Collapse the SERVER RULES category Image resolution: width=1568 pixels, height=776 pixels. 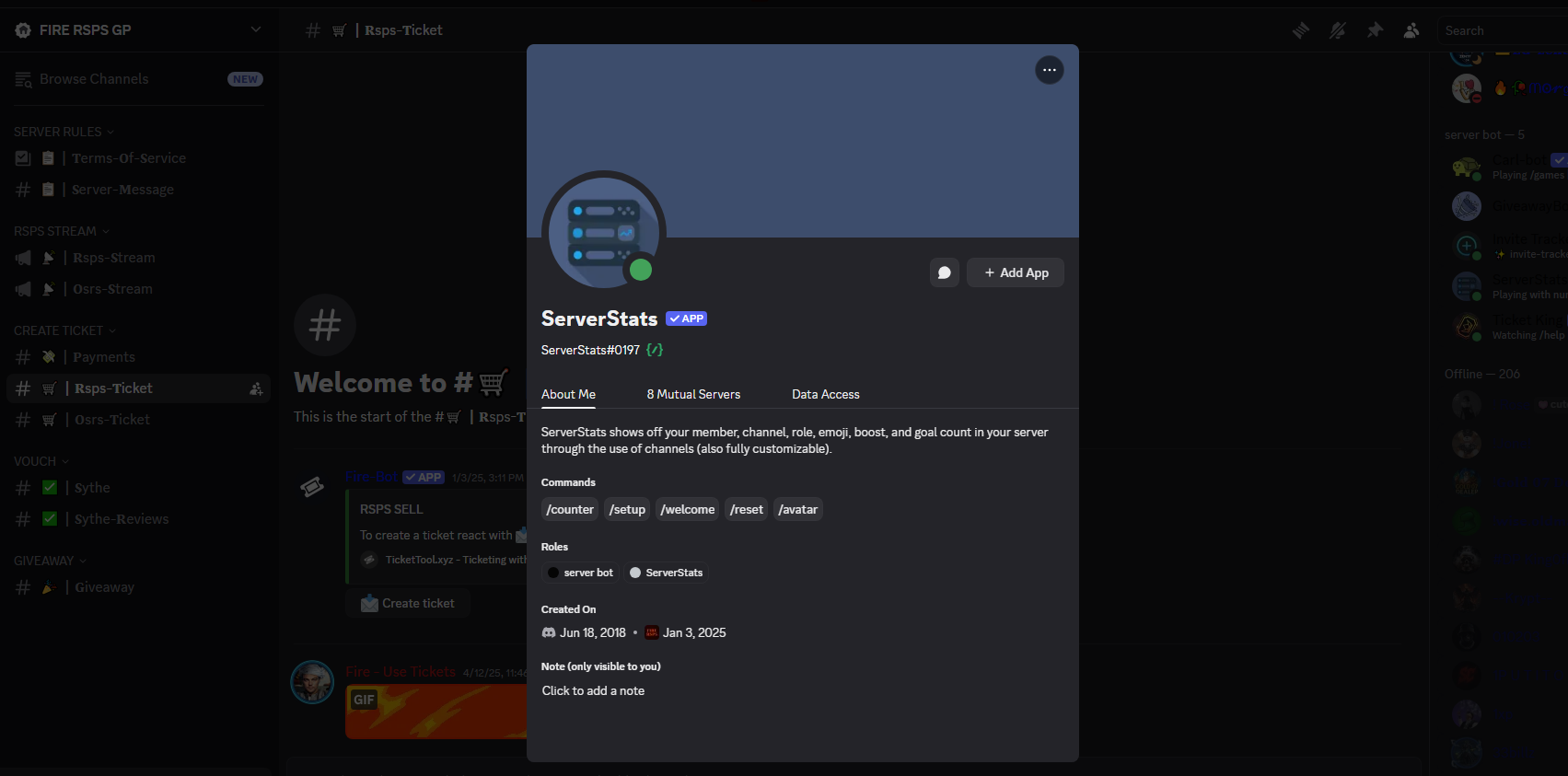tap(64, 132)
